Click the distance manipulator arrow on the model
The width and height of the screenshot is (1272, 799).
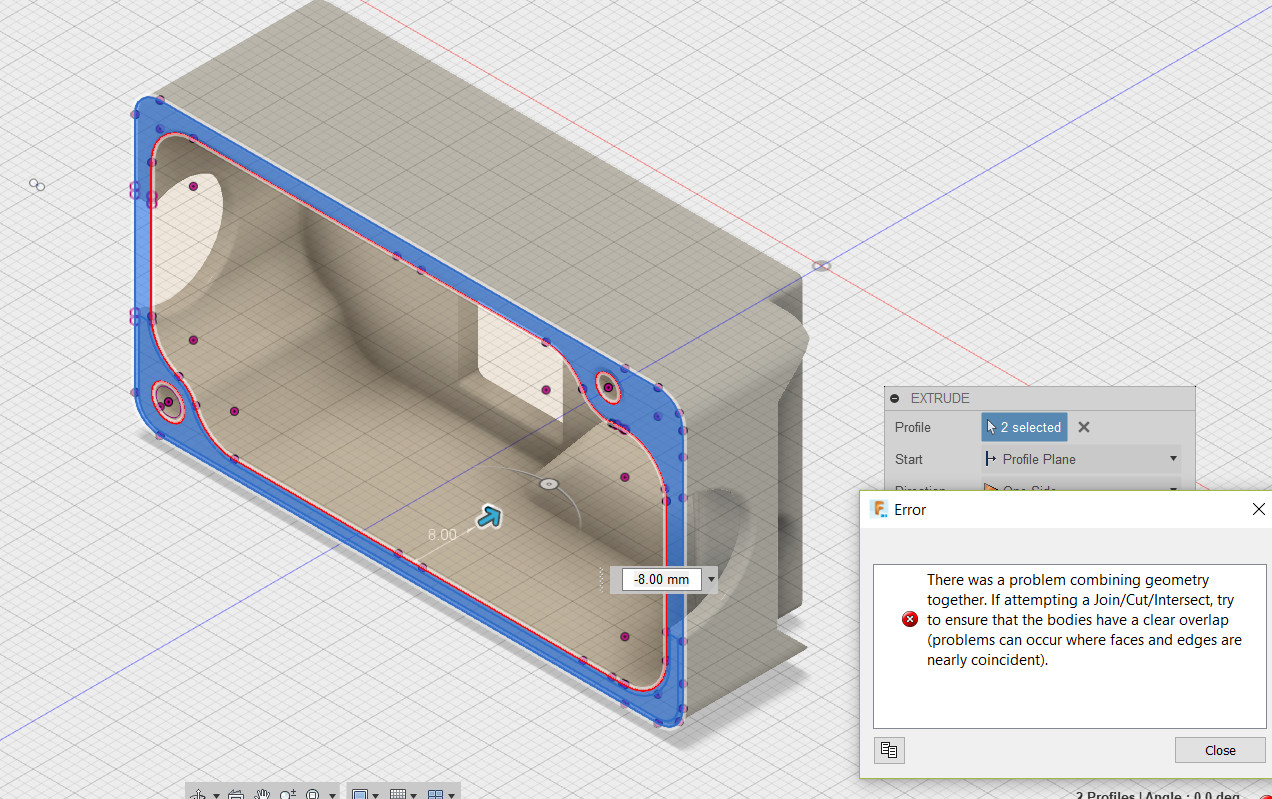pyautogui.click(x=489, y=516)
